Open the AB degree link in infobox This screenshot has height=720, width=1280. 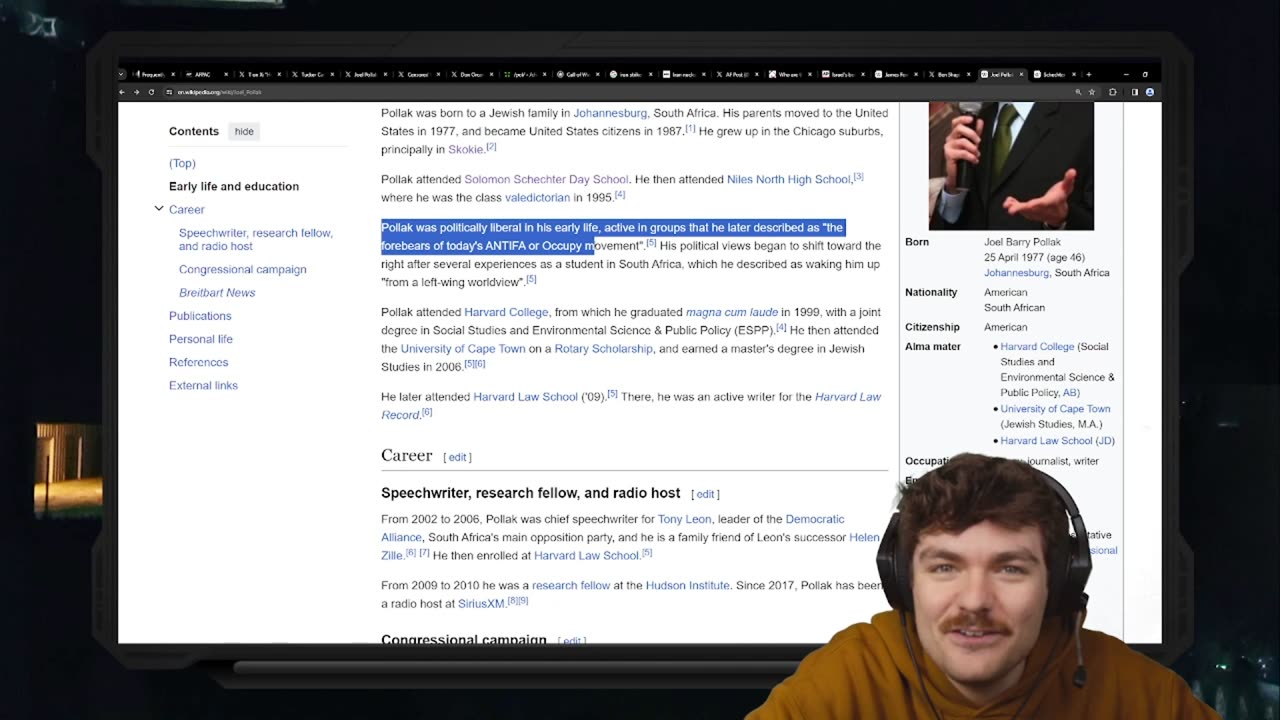pyautogui.click(x=1069, y=393)
